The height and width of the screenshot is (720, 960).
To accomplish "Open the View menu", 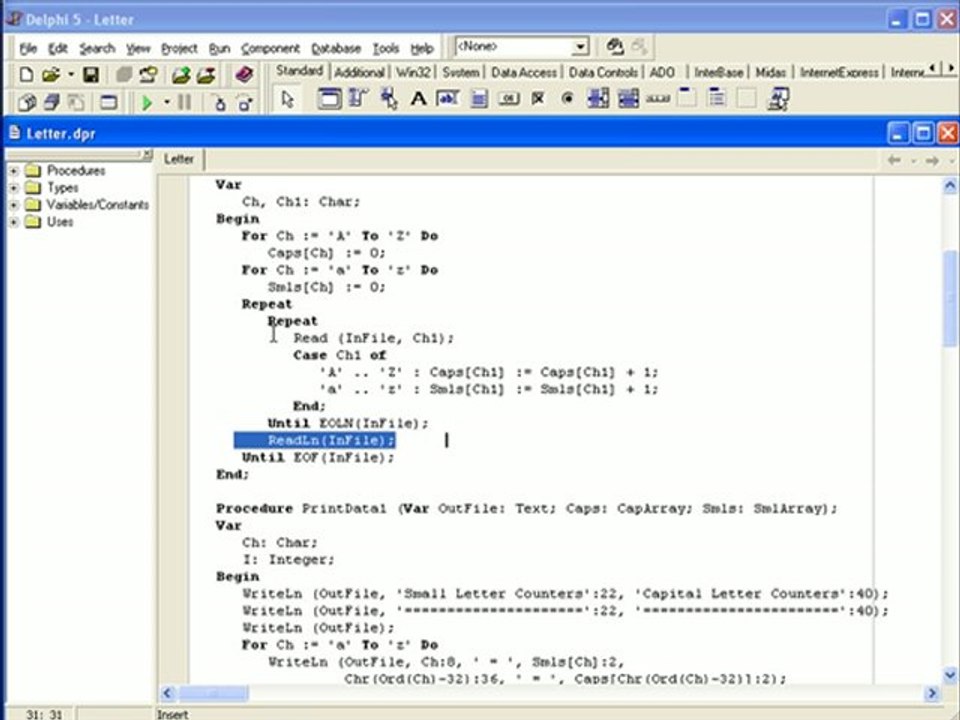I will [x=138, y=48].
